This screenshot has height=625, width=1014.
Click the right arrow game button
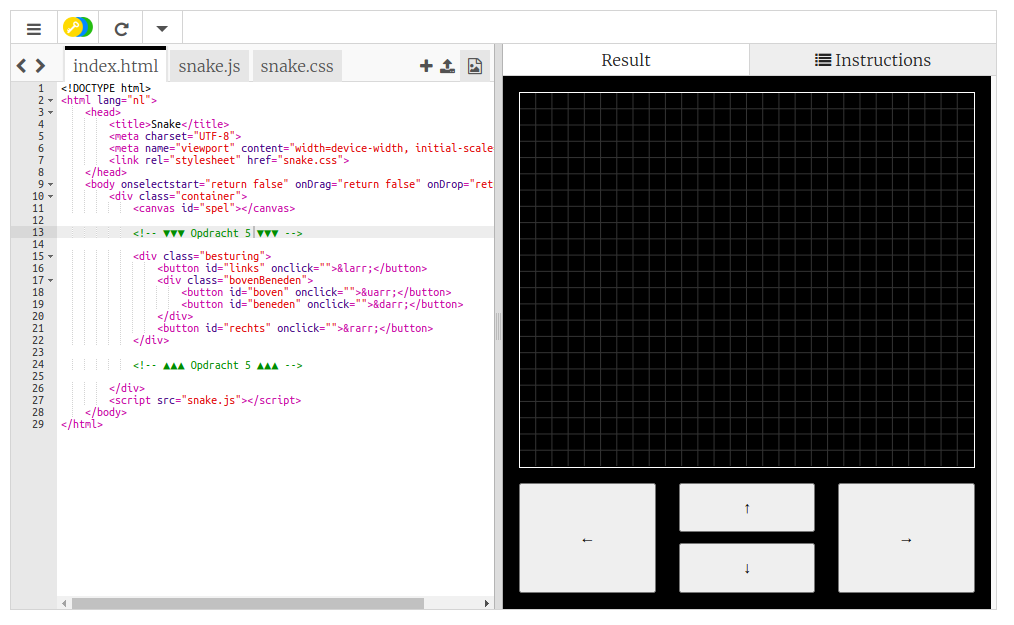[x=906, y=538]
